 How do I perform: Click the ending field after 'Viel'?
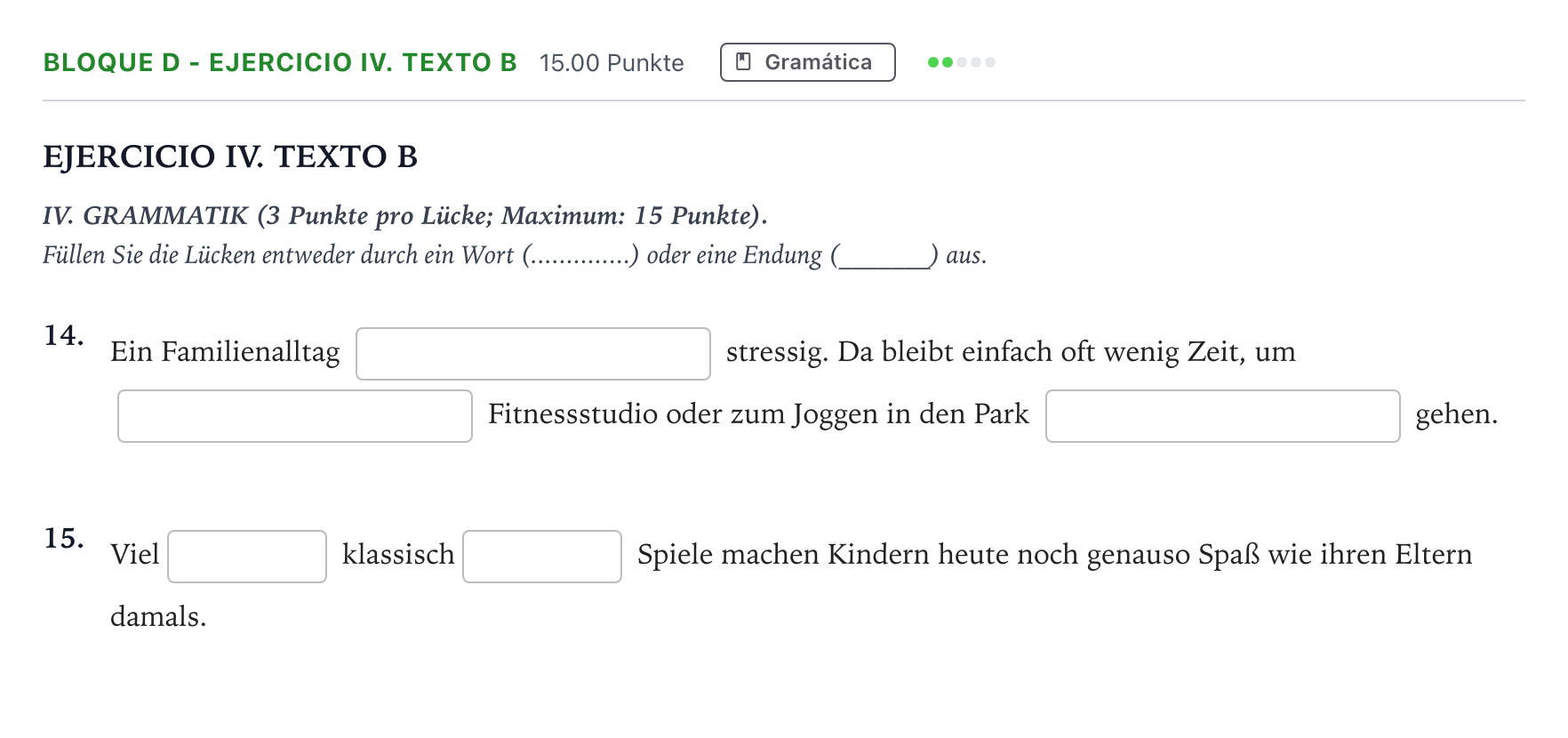pyautogui.click(x=247, y=557)
